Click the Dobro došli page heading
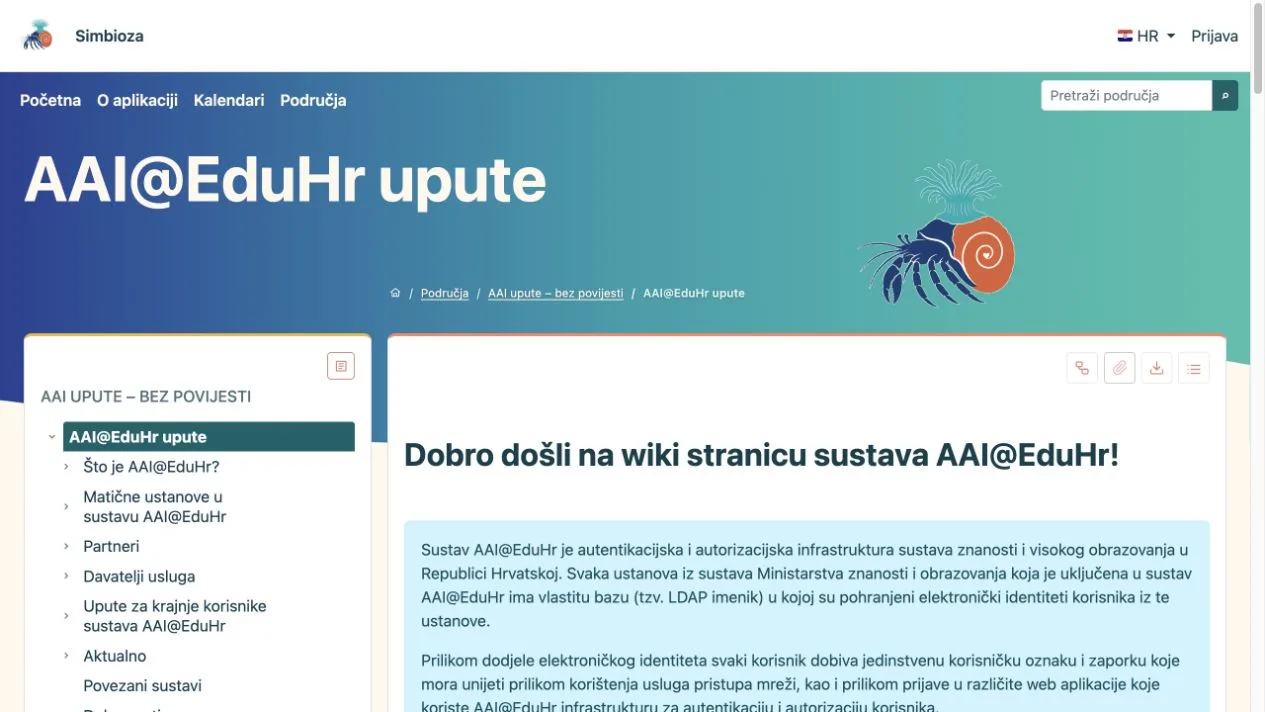The image size is (1265, 712). tap(761, 455)
